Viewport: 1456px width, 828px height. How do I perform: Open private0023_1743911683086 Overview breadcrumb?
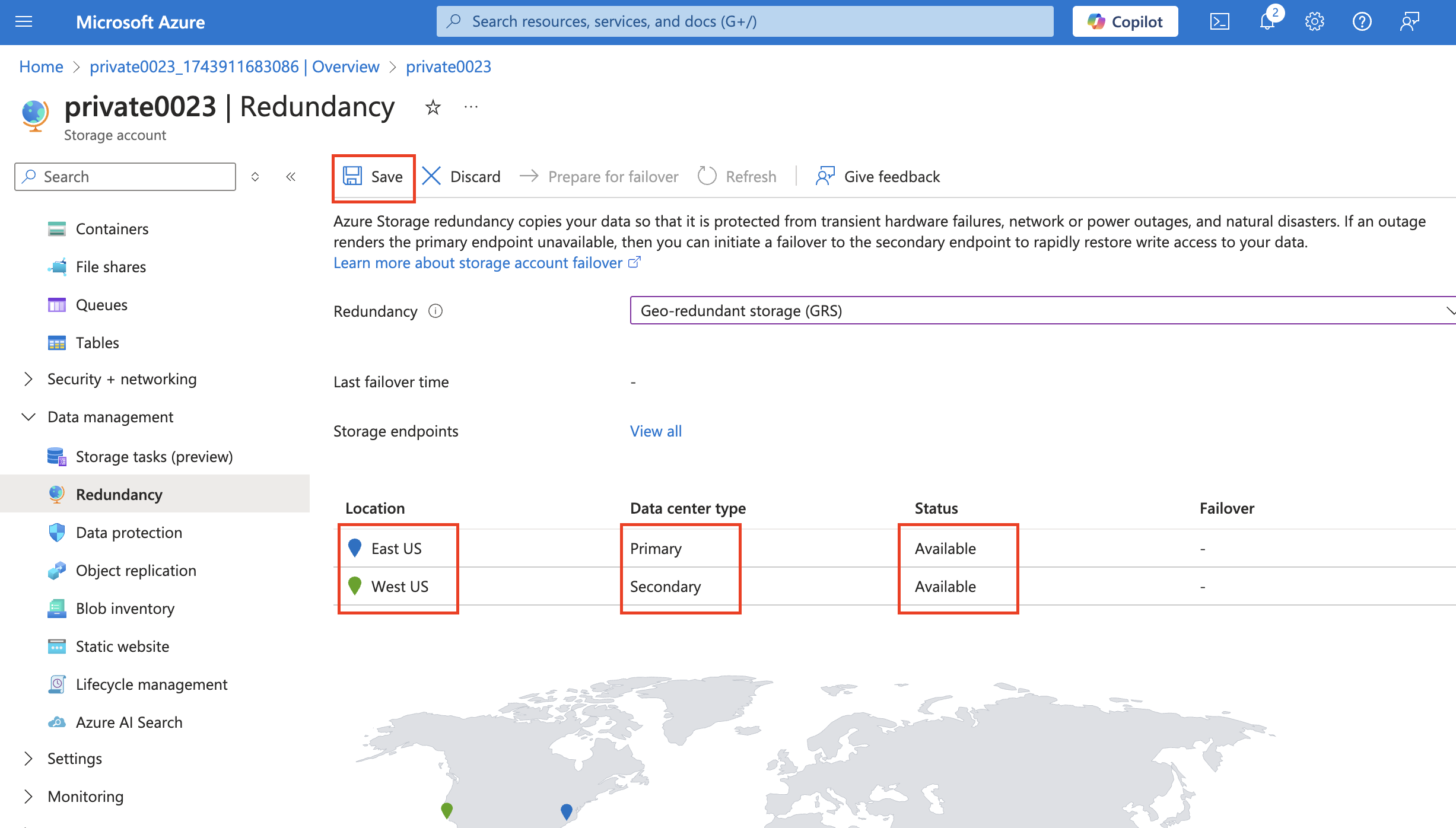234,66
